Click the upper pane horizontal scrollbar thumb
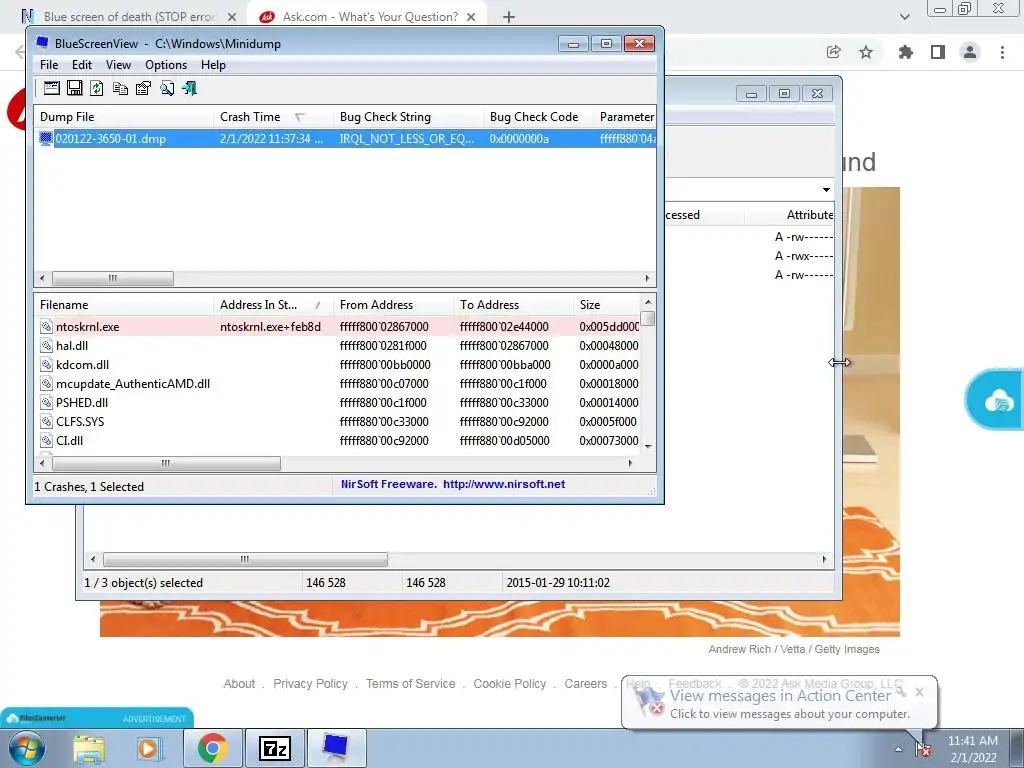 pos(112,278)
